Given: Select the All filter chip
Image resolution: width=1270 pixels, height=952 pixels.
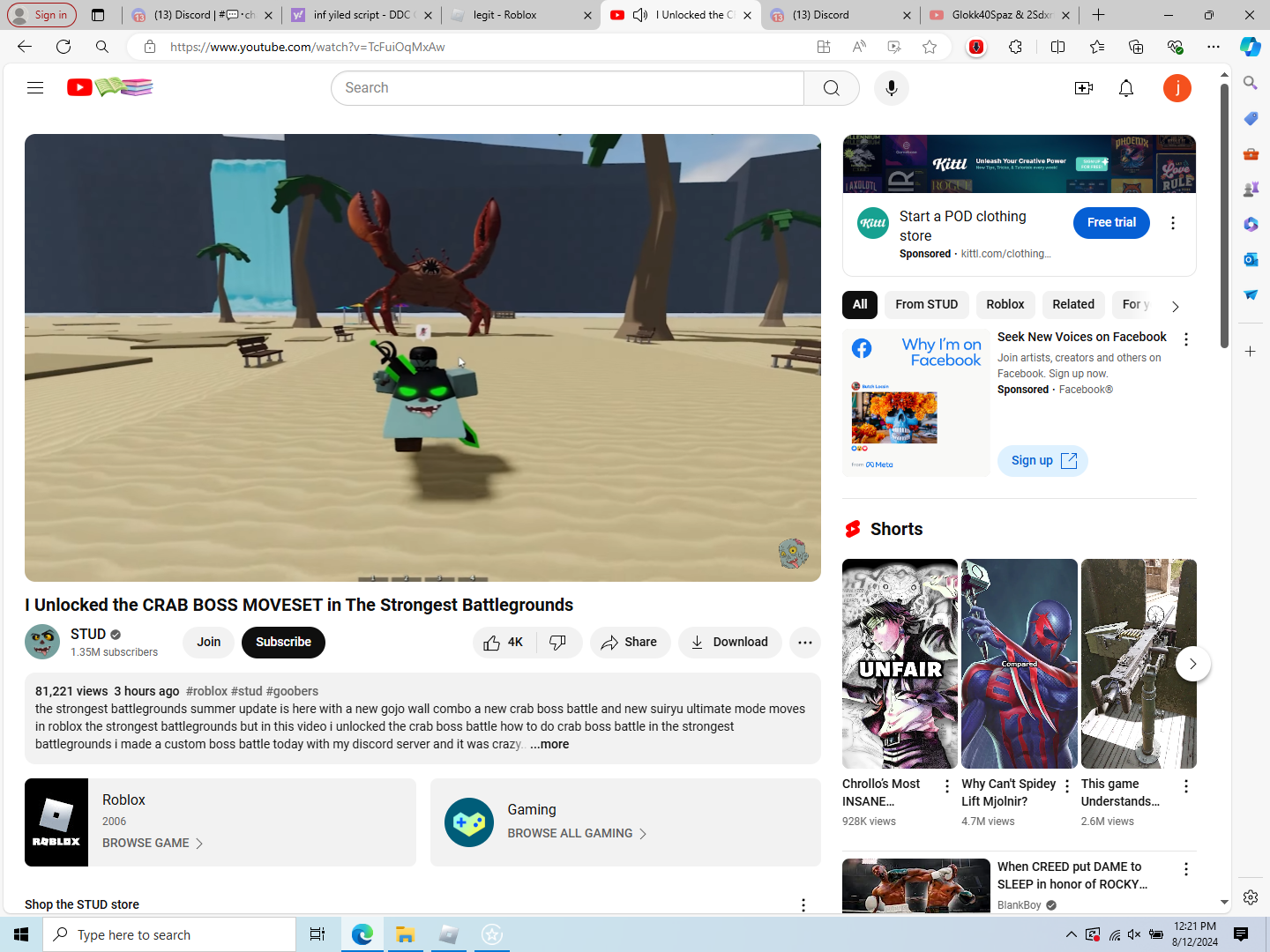Looking at the screenshot, I should click(860, 305).
